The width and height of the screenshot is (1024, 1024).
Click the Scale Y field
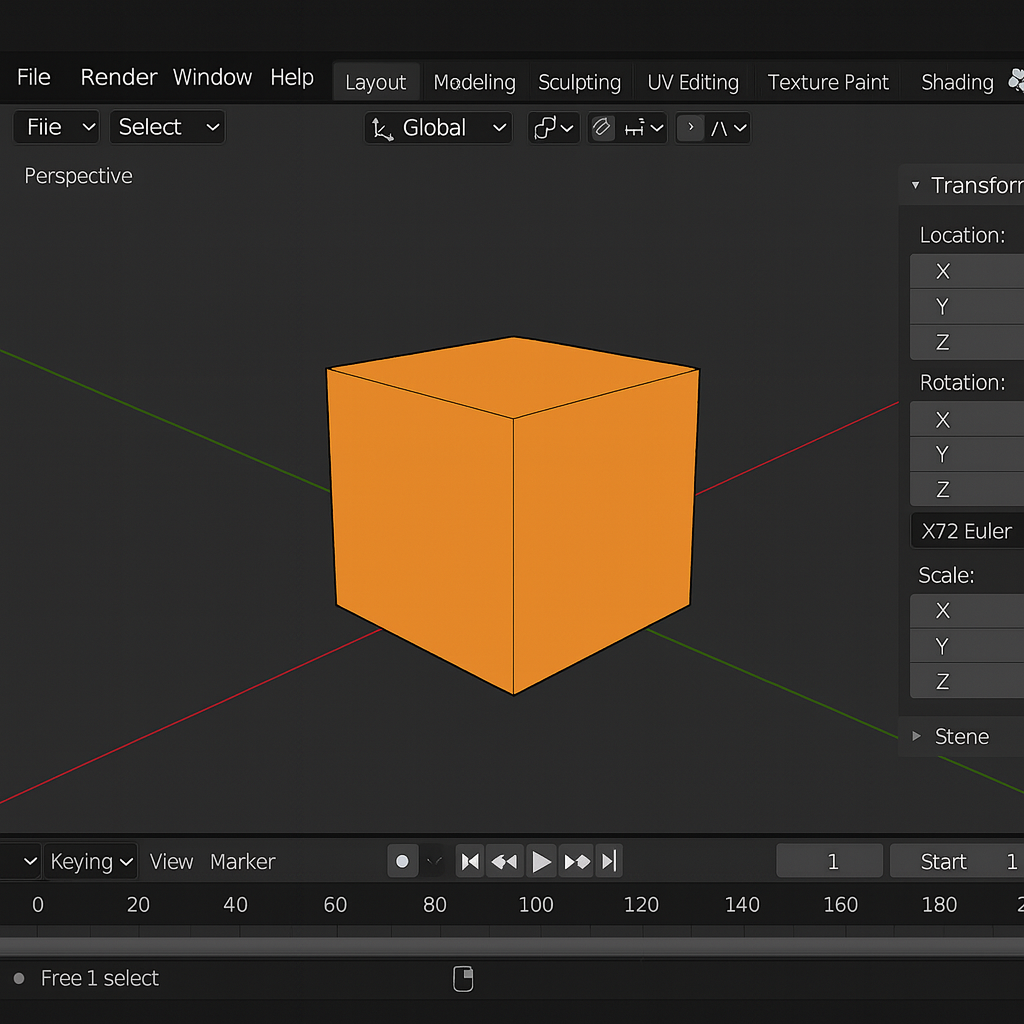pyautogui.click(x=967, y=646)
